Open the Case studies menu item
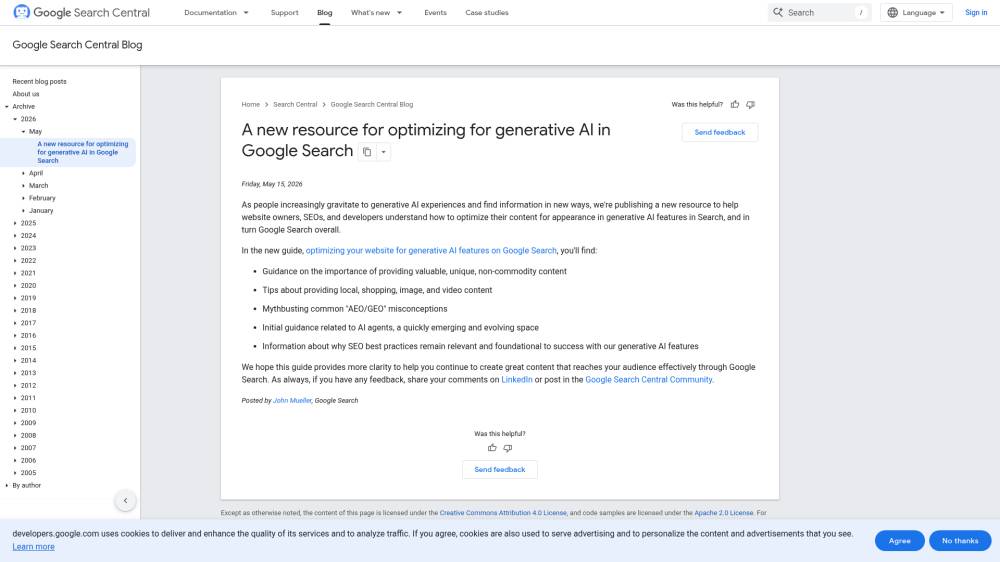Screen dimensions: 1000x562 click(487, 12)
